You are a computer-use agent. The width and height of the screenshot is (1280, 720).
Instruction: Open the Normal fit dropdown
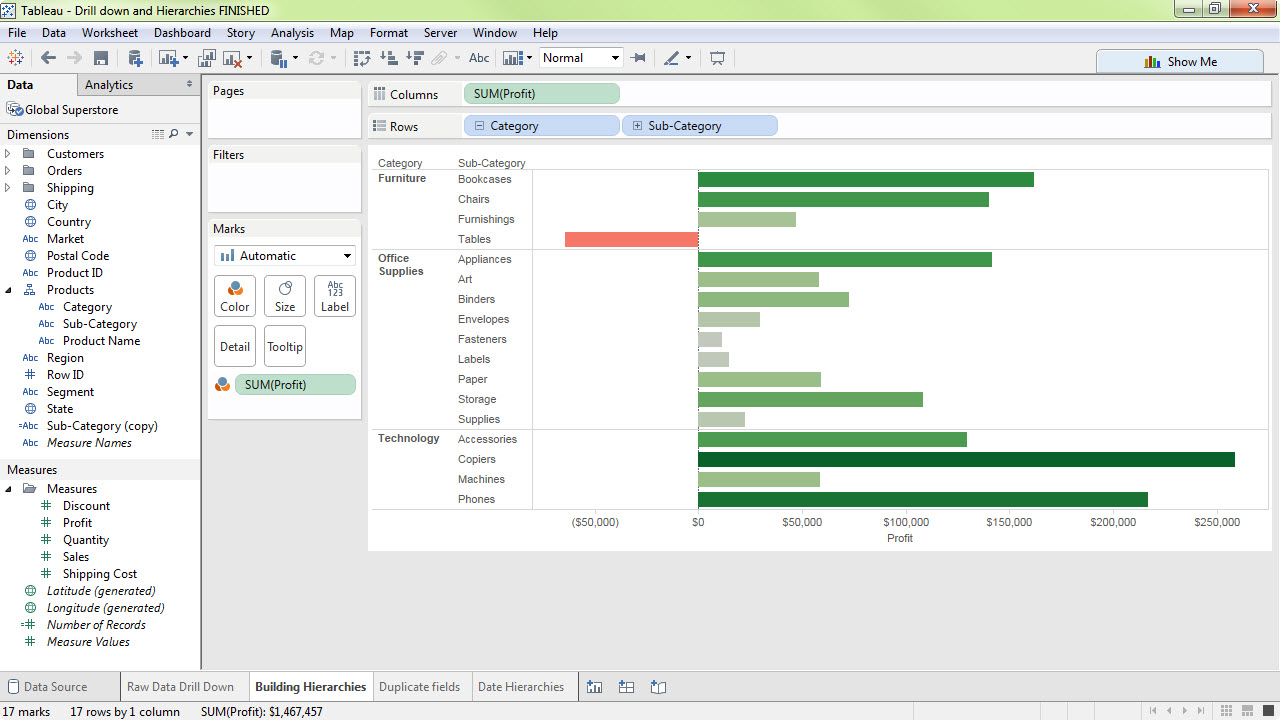tap(581, 58)
